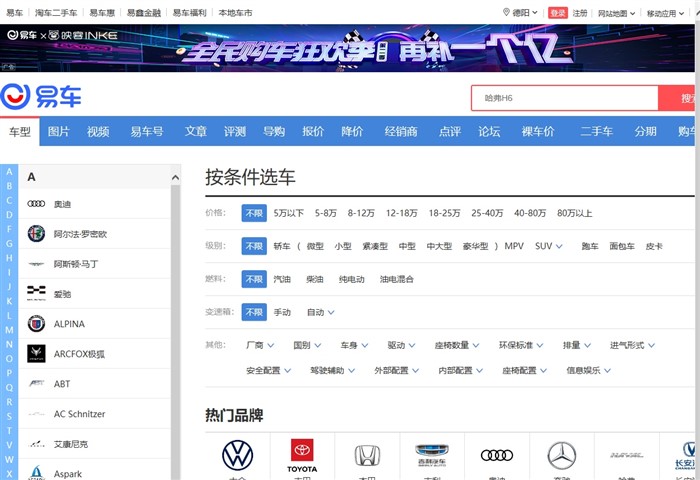Switch to the 评测 tab
This screenshot has height=480, width=700.
pyautogui.click(x=235, y=131)
